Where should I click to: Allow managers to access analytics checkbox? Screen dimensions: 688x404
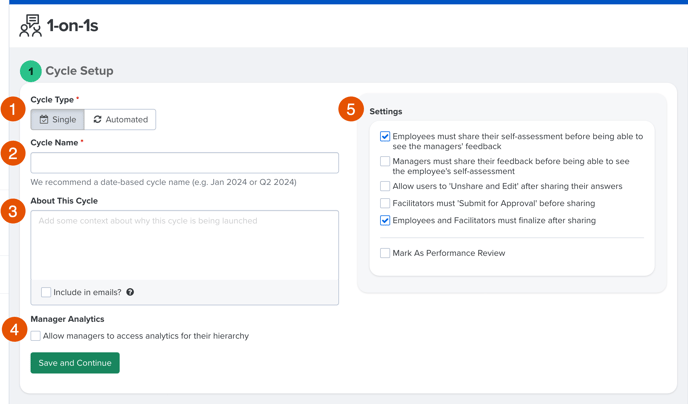(36, 336)
